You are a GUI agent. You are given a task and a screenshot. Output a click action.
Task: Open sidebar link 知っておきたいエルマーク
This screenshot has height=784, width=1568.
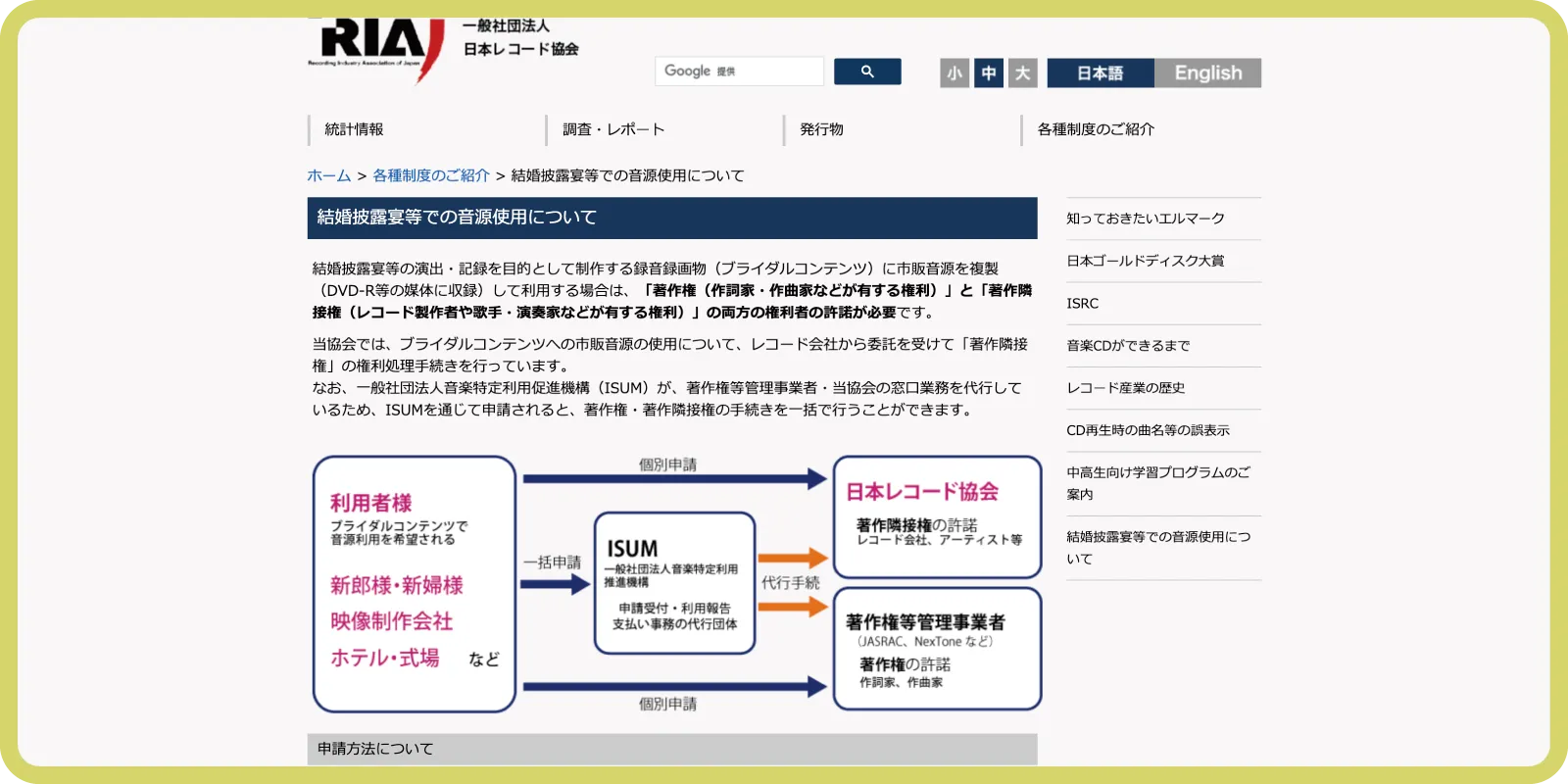[x=1146, y=219]
